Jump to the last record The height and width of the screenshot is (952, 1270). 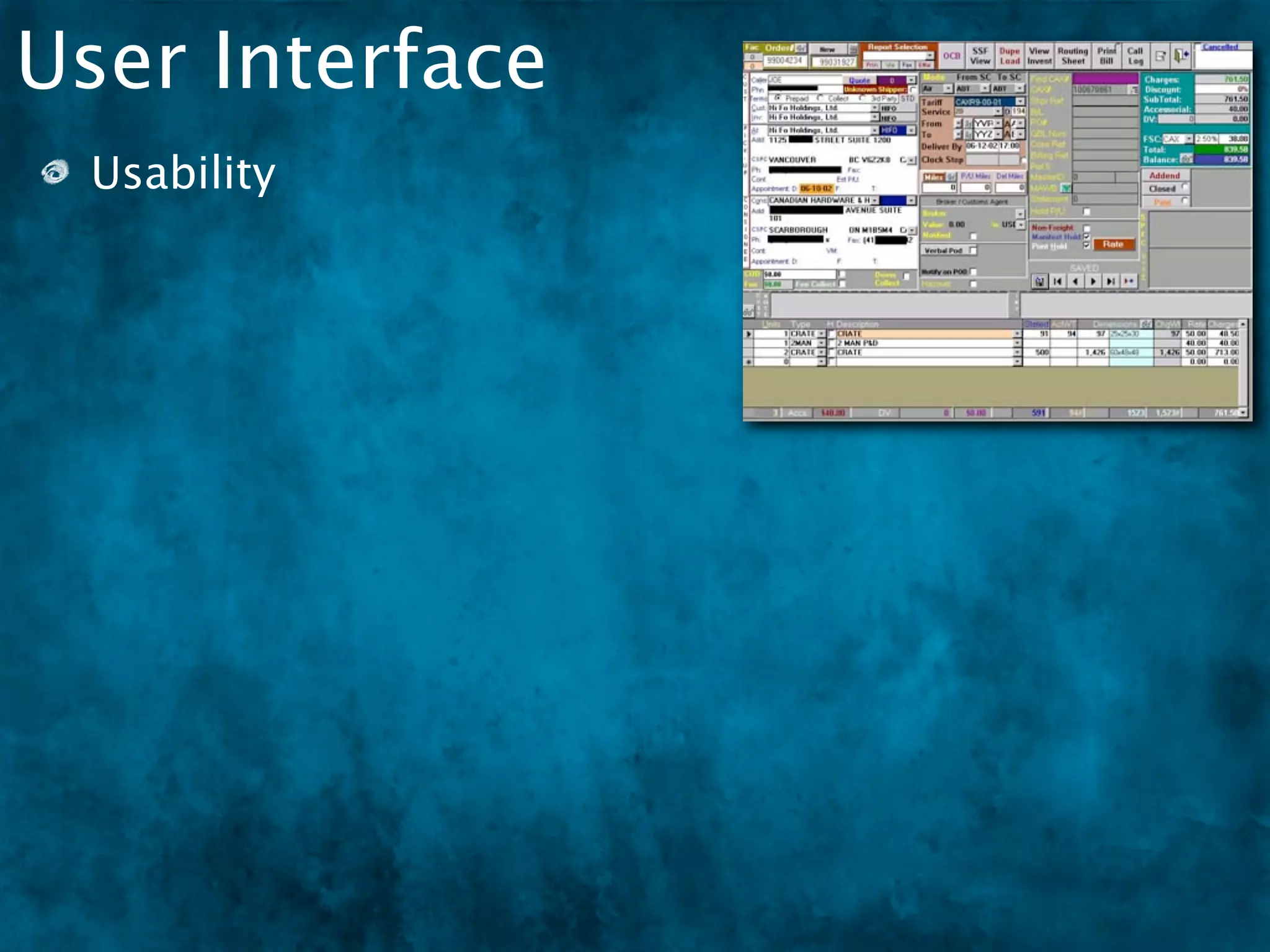(x=1111, y=281)
